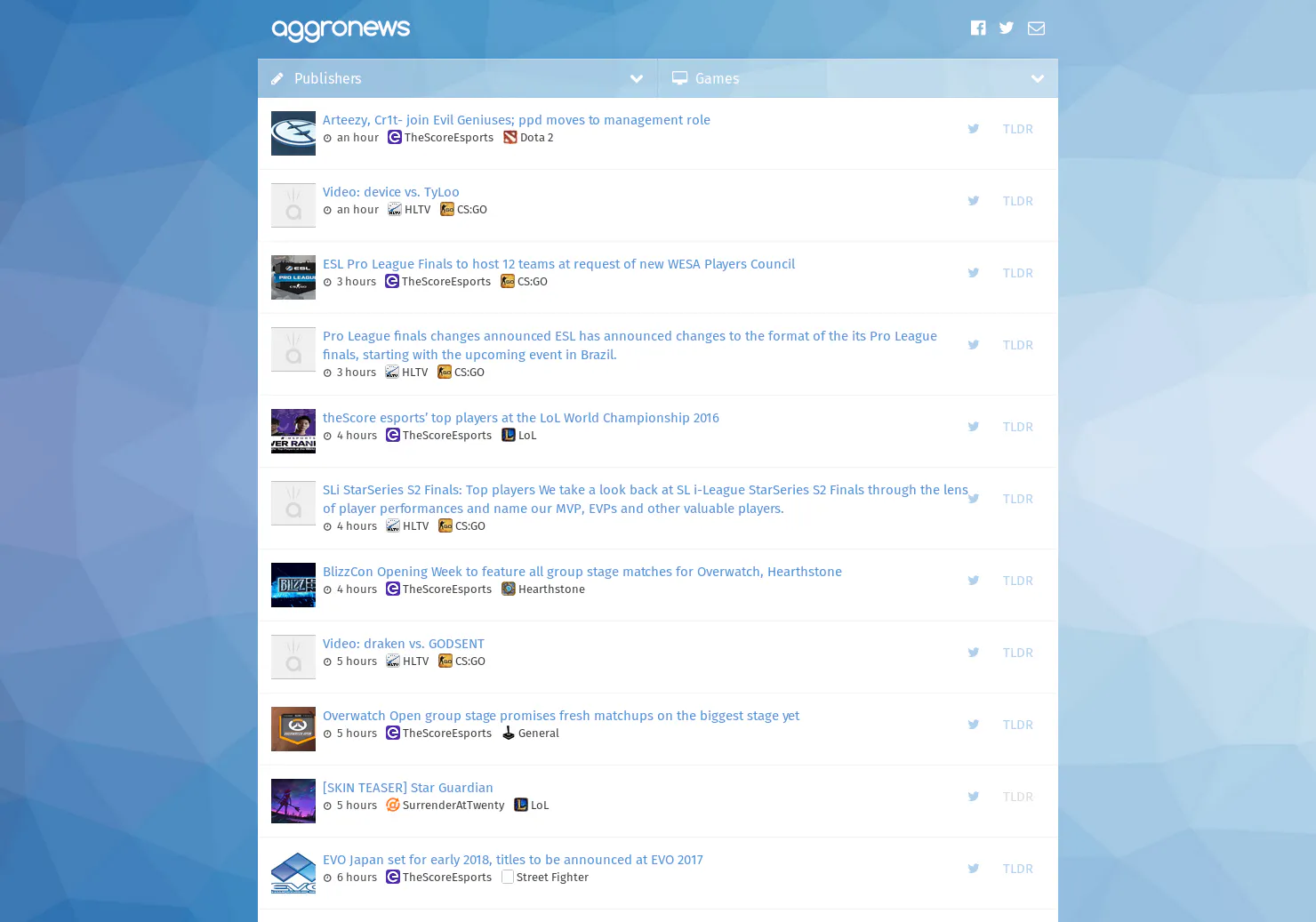The height and width of the screenshot is (922, 1316).
Task: Click EVO logo article thumbnail
Action: (293, 873)
